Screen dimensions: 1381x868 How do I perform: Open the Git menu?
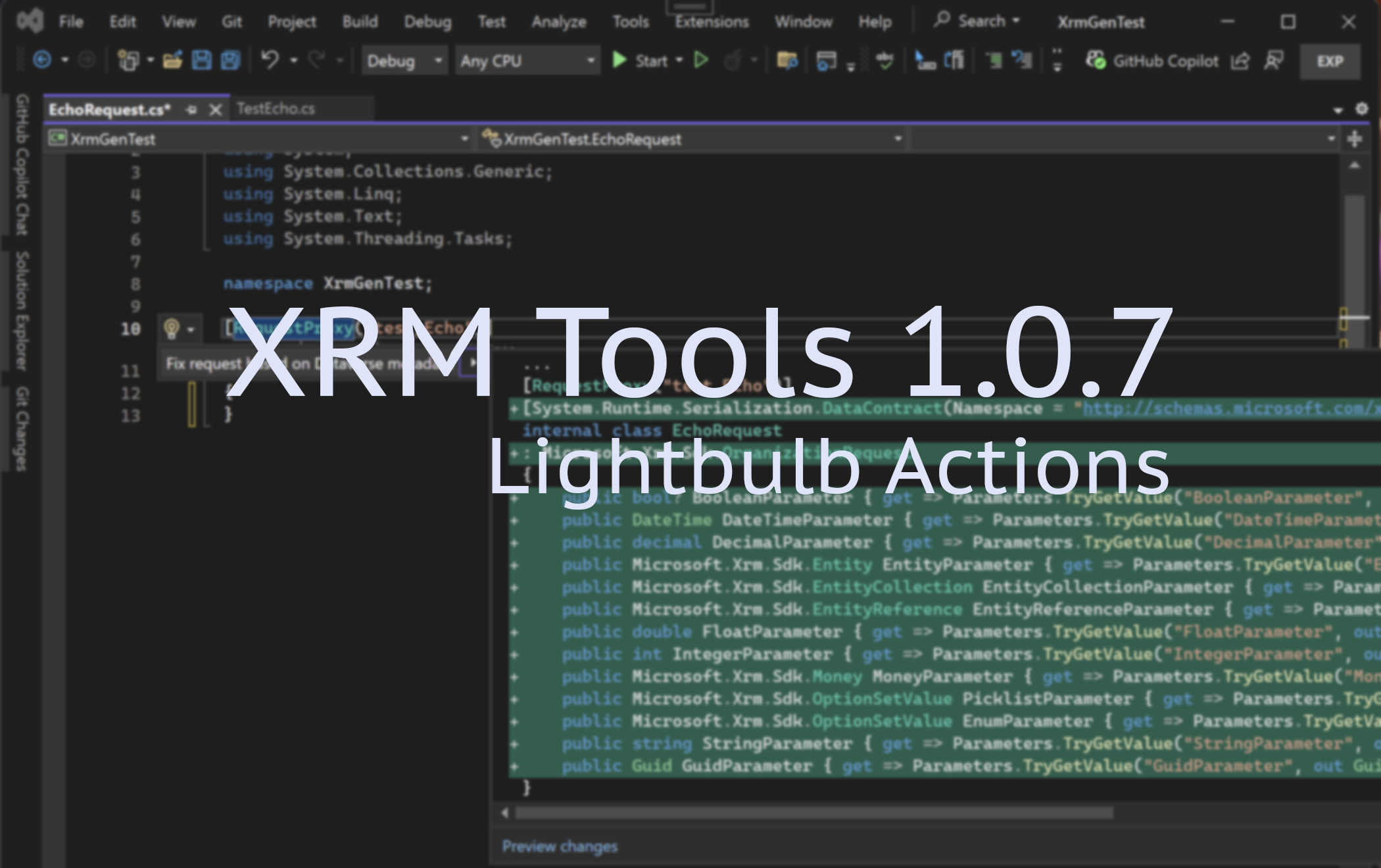[x=231, y=22]
